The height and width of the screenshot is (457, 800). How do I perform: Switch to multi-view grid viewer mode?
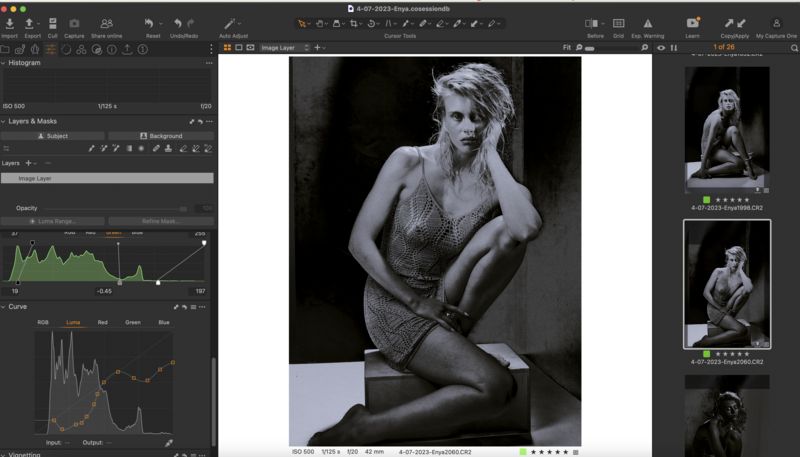[x=228, y=47]
